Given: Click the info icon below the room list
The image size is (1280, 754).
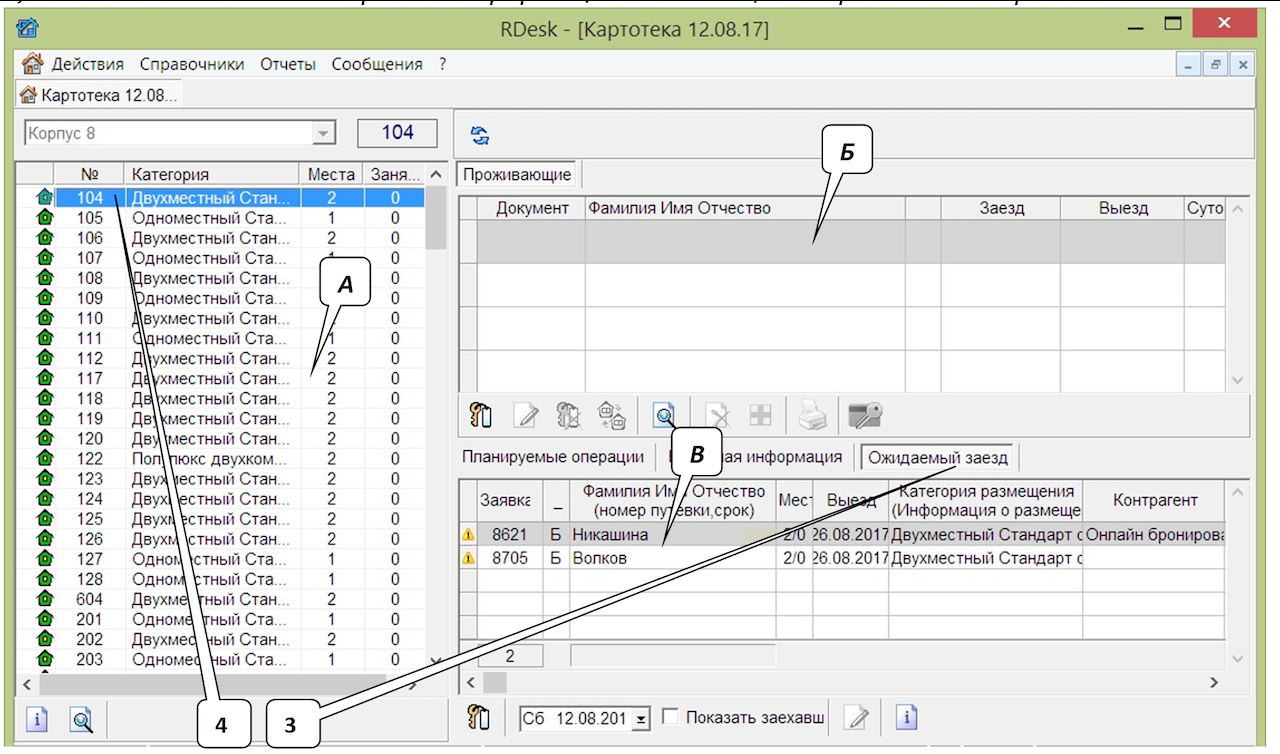Looking at the screenshot, I should click(x=37, y=719).
